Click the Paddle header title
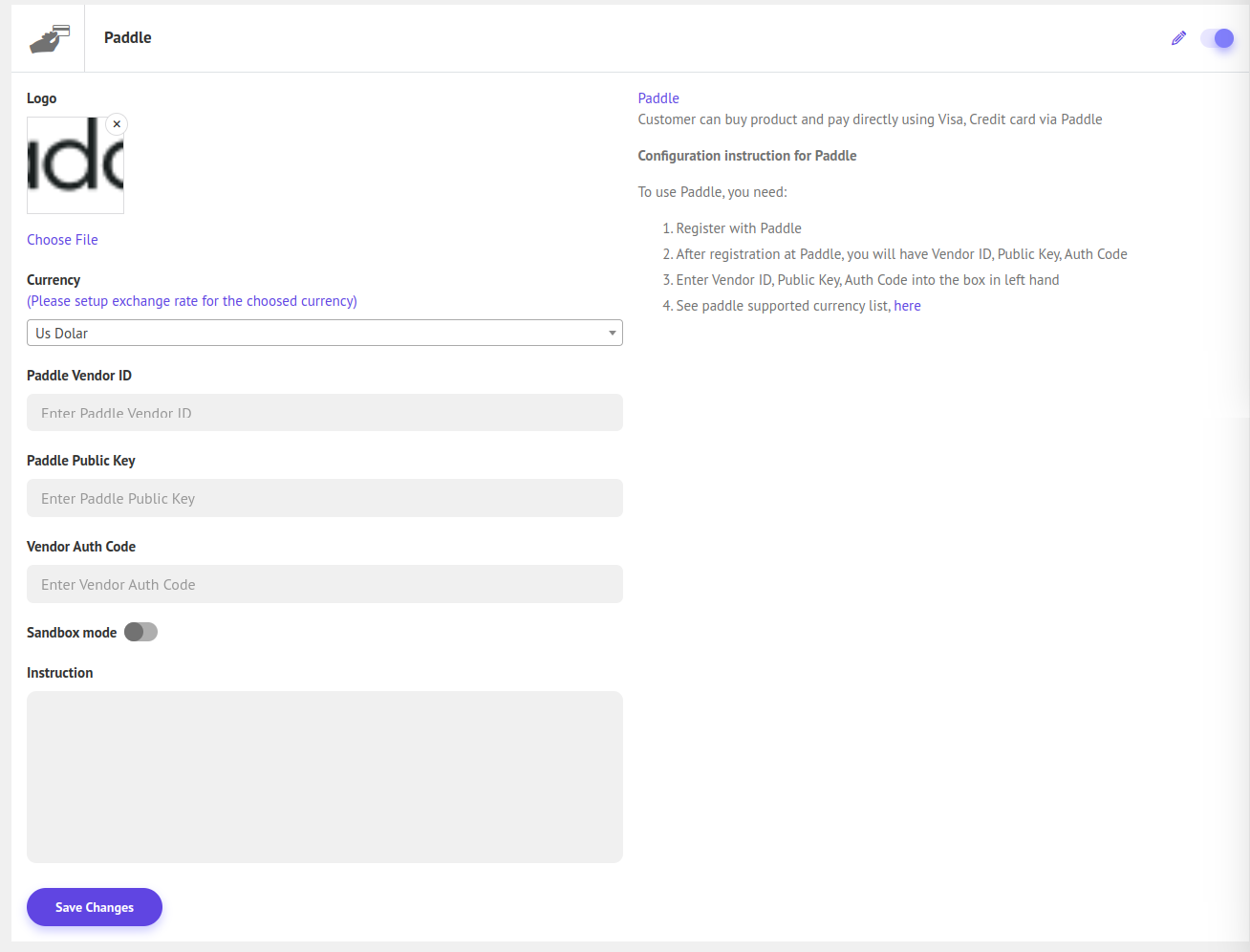Viewport: 1250px width, 952px height. 128,38
